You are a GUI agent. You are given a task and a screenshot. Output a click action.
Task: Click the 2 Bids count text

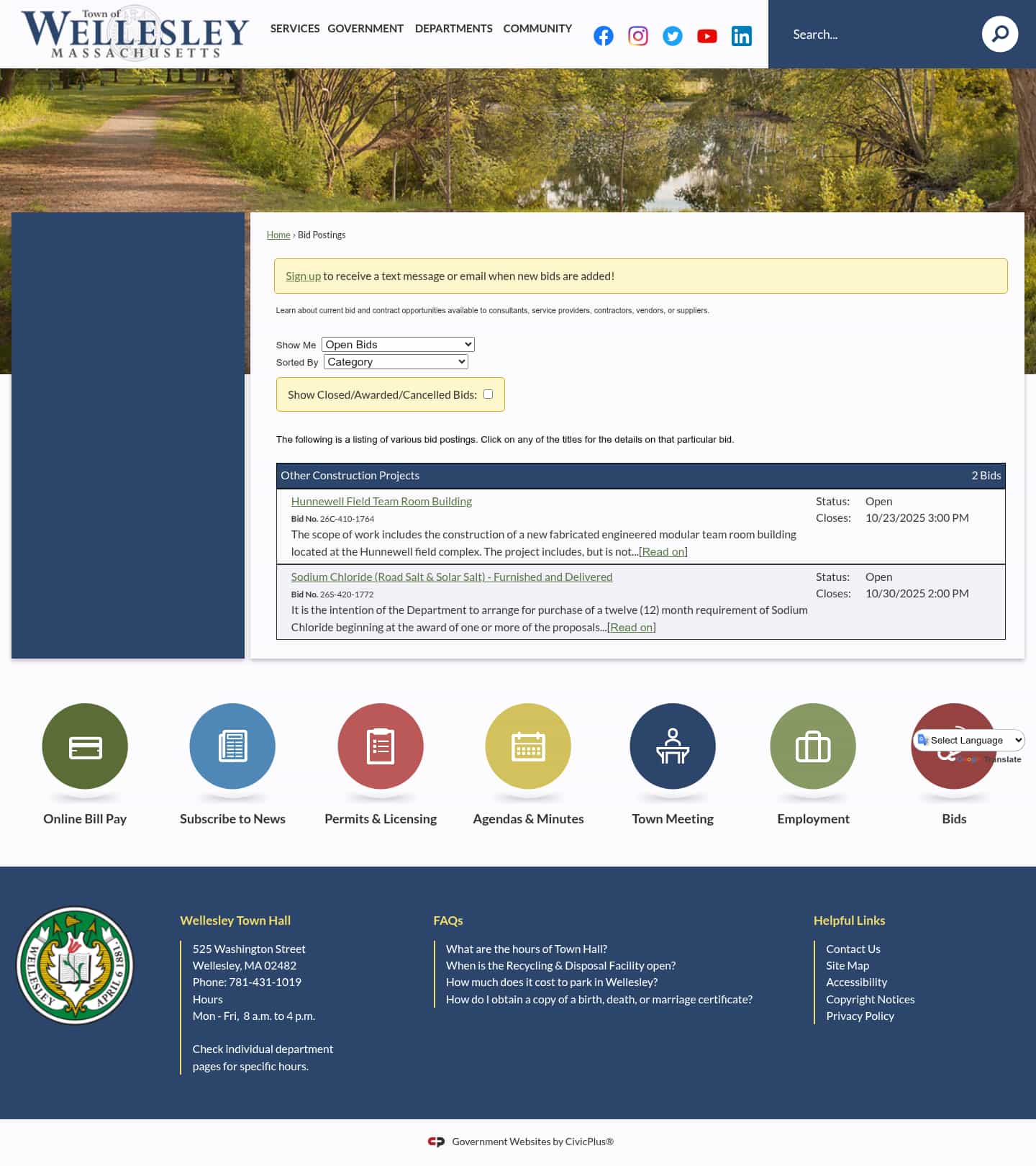click(986, 476)
